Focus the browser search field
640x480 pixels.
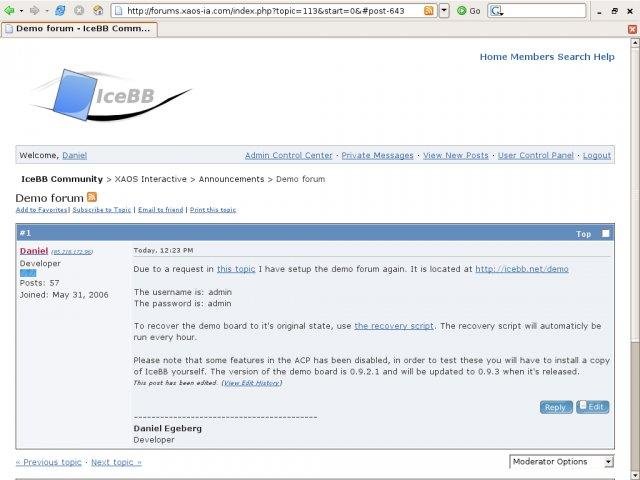pos(544,11)
